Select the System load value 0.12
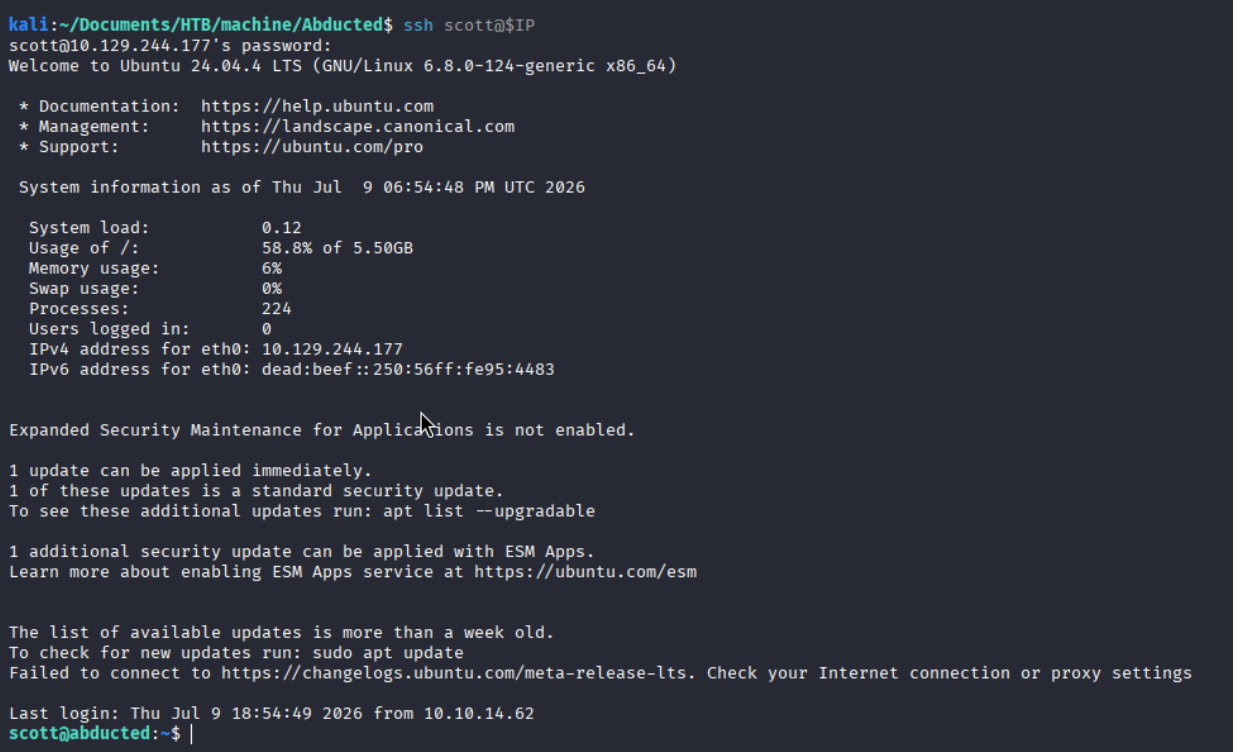This screenshot has height=752, width=1233. point(281,228)
